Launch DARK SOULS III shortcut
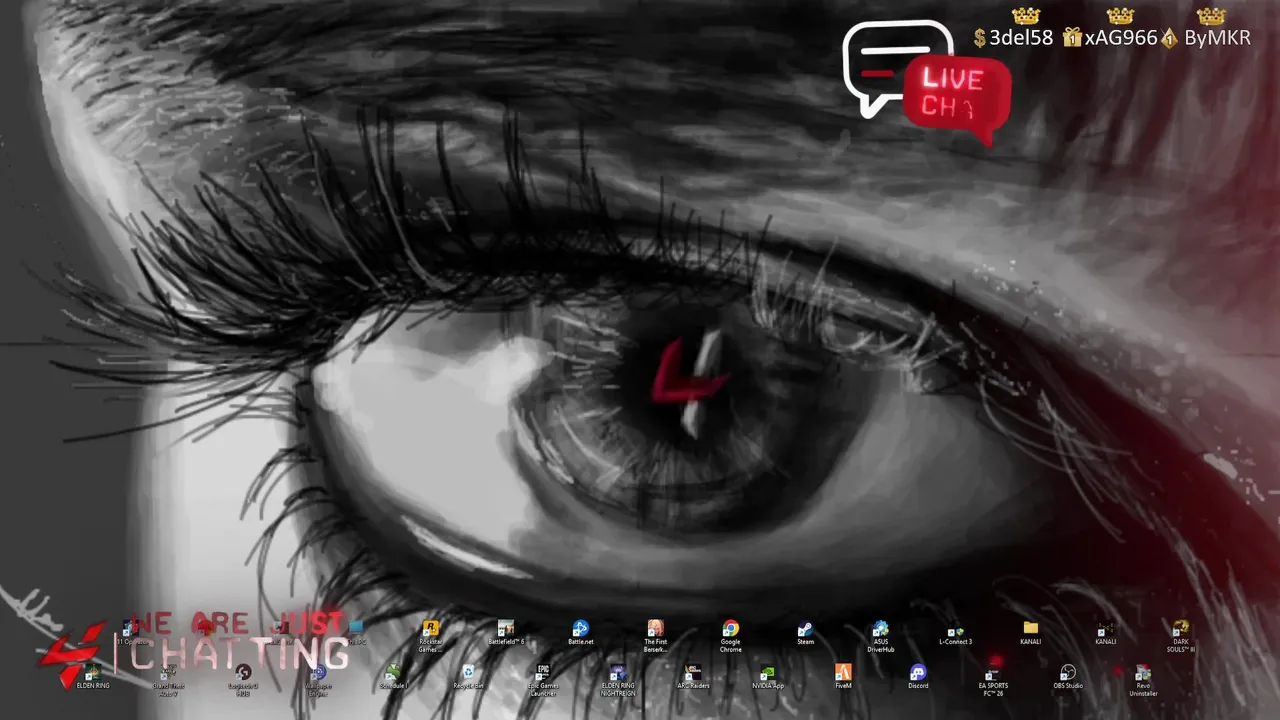 [1181, 636]
